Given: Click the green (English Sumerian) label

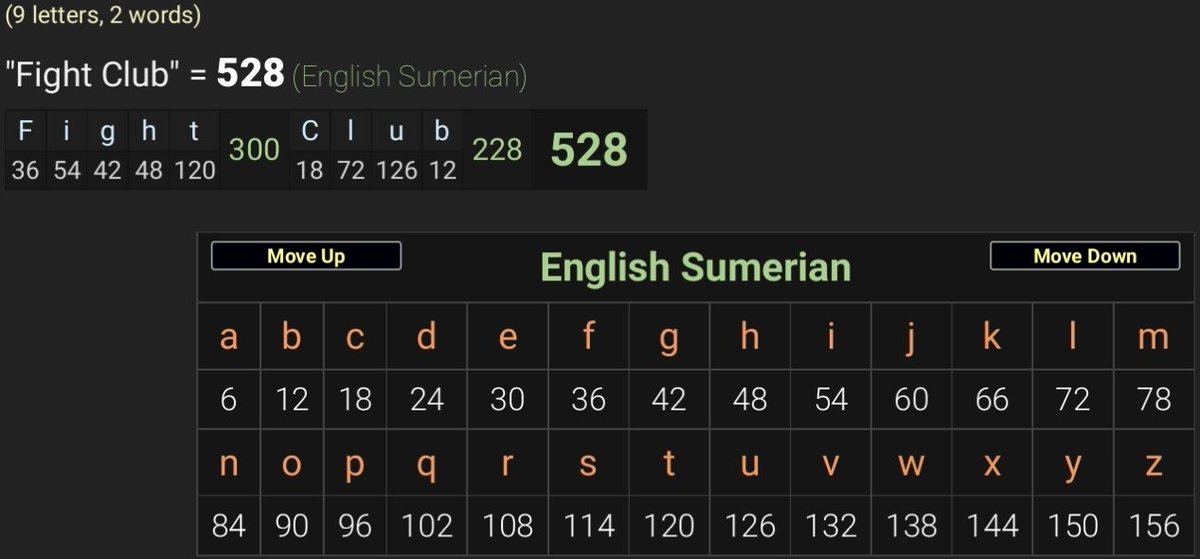Looking at the screenshot, I should coord(410,77).
